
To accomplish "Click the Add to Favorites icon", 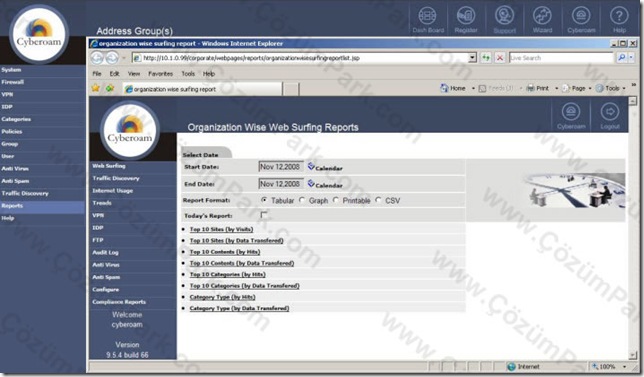I will (110, 88).
